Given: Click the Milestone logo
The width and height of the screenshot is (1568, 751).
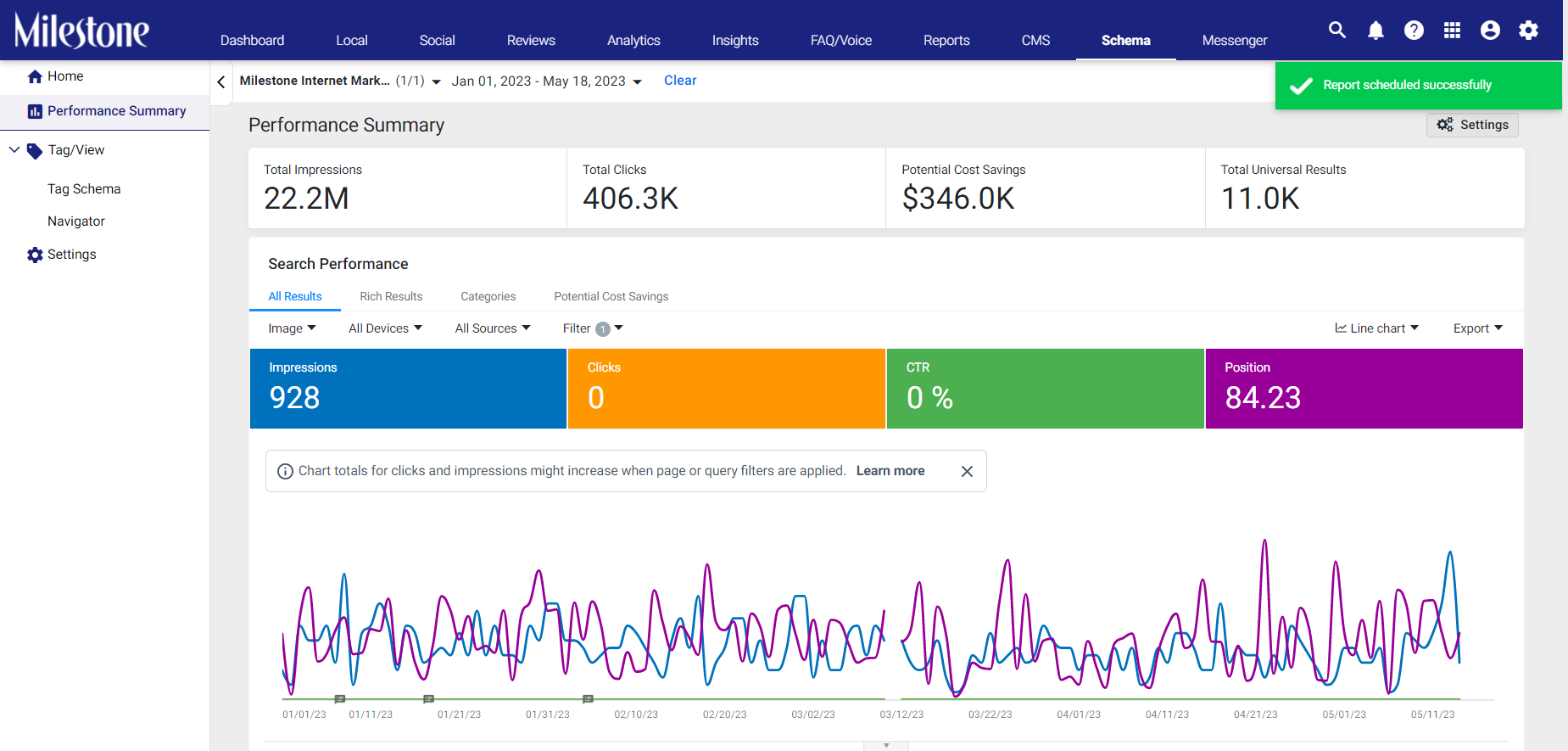Looking at the screenshot, I should [81, 31].
